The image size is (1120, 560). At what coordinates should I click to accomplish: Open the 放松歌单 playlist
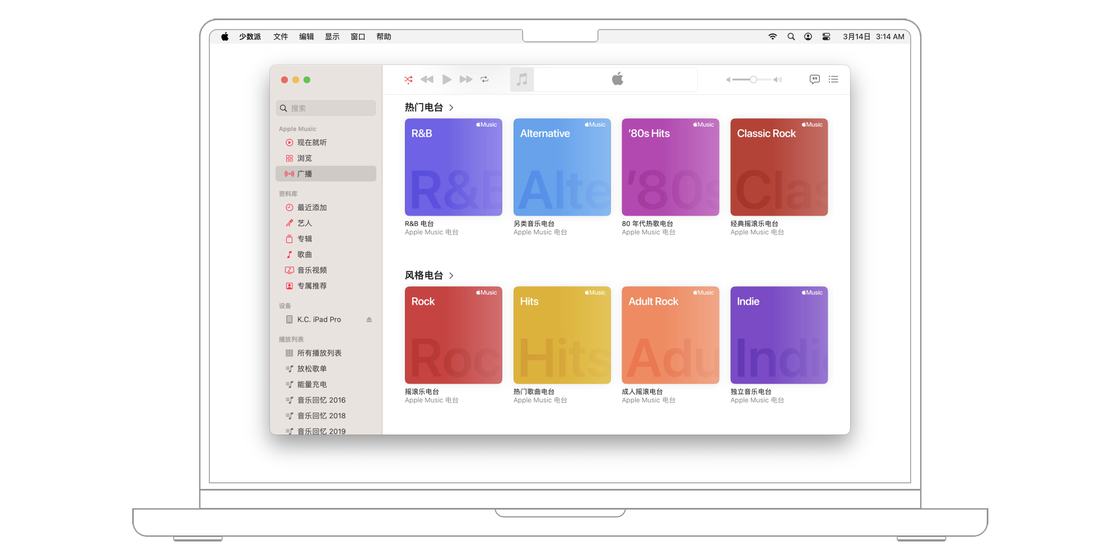pos(311,369)
